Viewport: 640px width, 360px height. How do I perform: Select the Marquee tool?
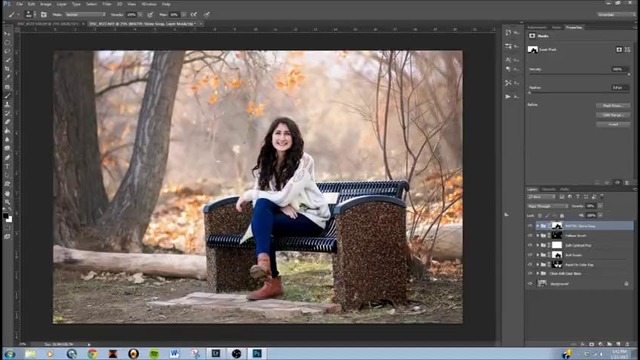coord(7,43)
